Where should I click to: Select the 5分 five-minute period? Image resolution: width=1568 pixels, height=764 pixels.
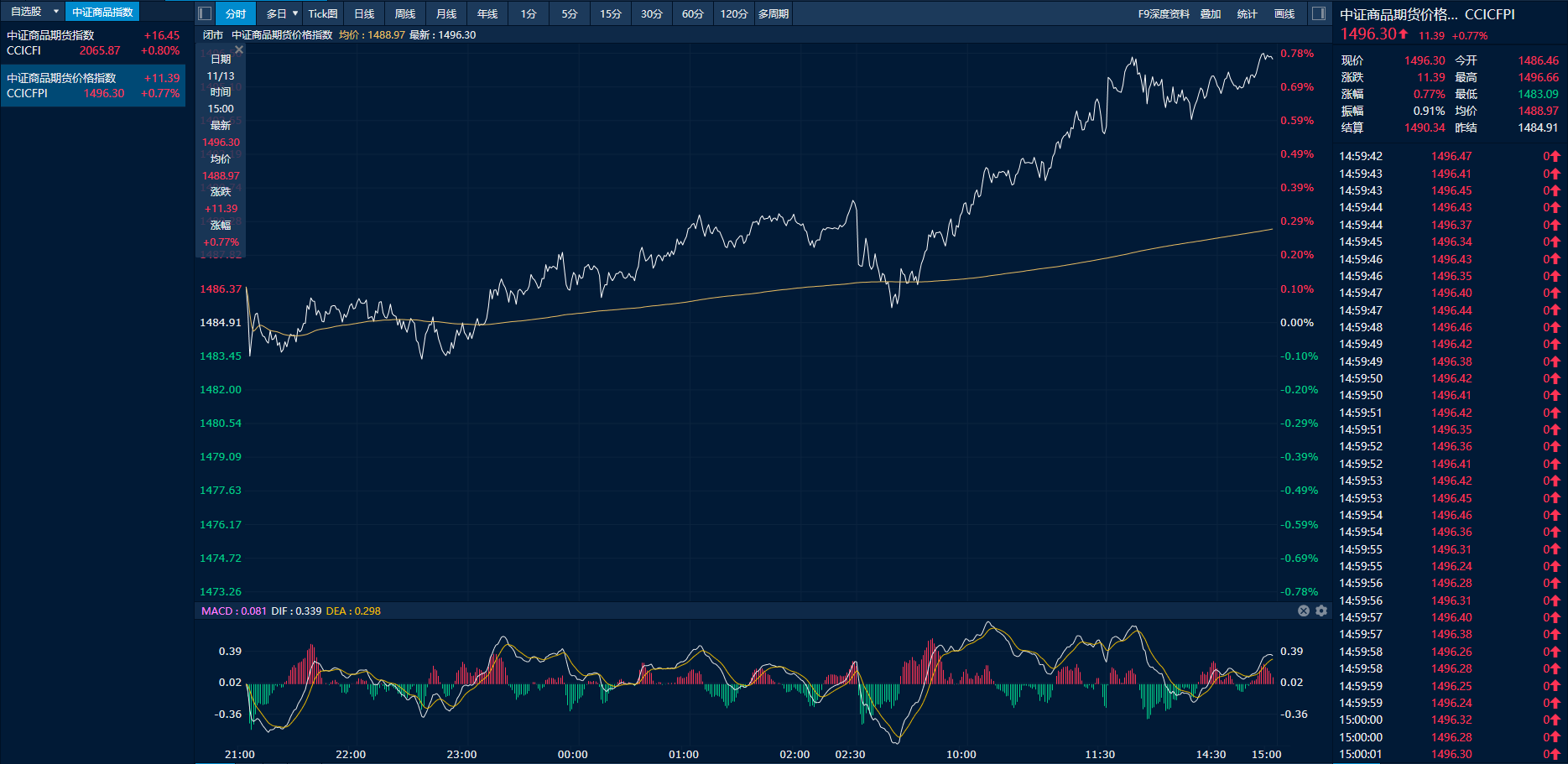point(570,13)
